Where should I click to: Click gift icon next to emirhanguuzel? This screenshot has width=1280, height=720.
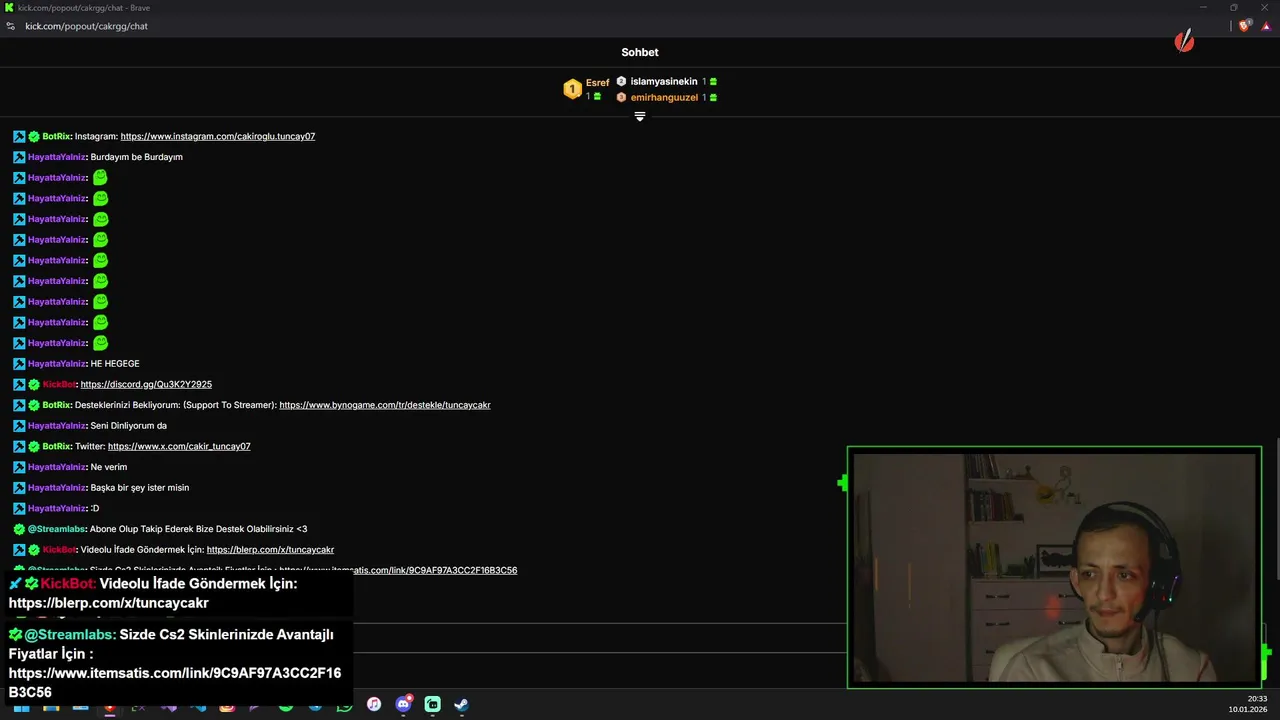[x=713, y=98]
